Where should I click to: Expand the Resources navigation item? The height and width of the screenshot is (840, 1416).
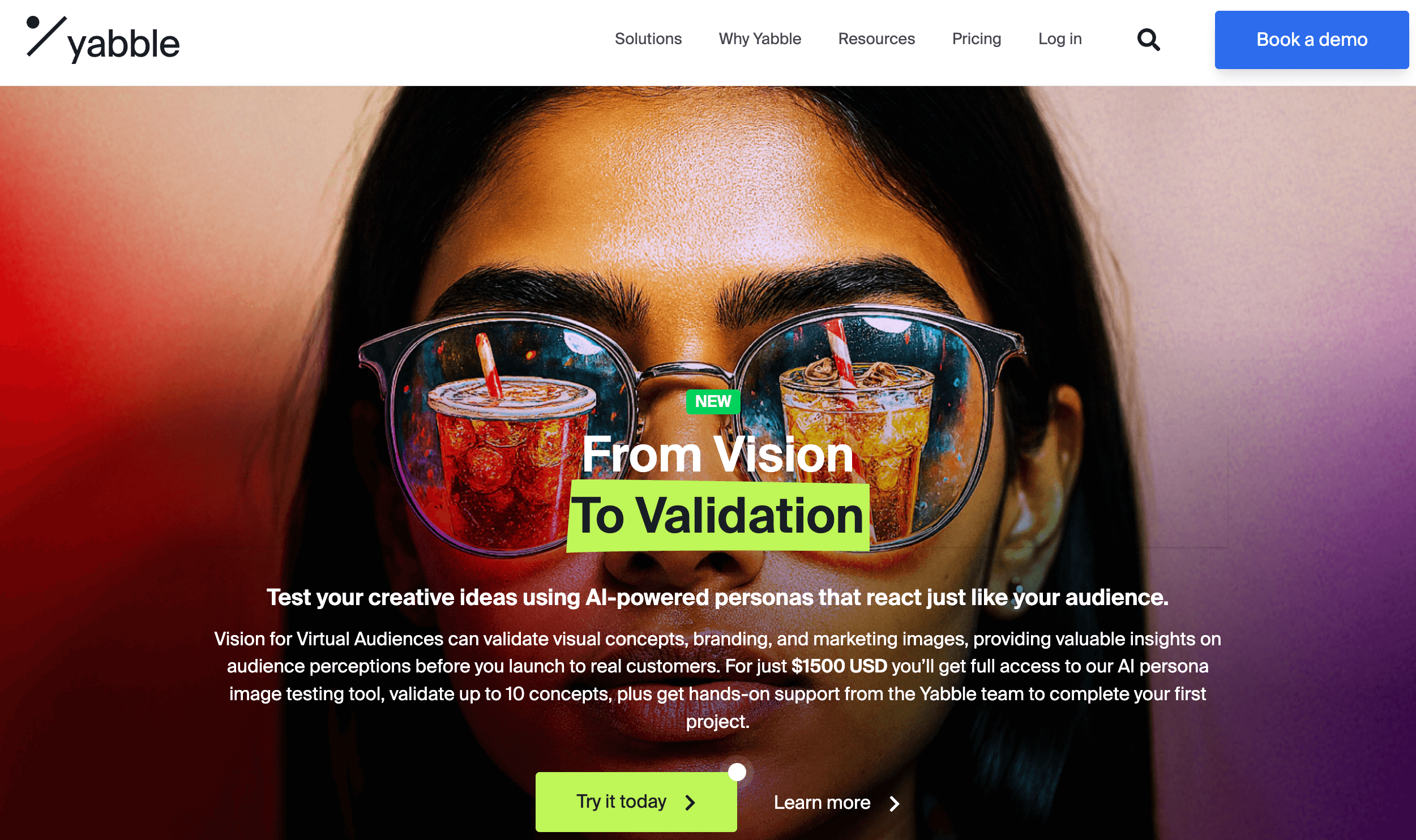pos(876,39)
